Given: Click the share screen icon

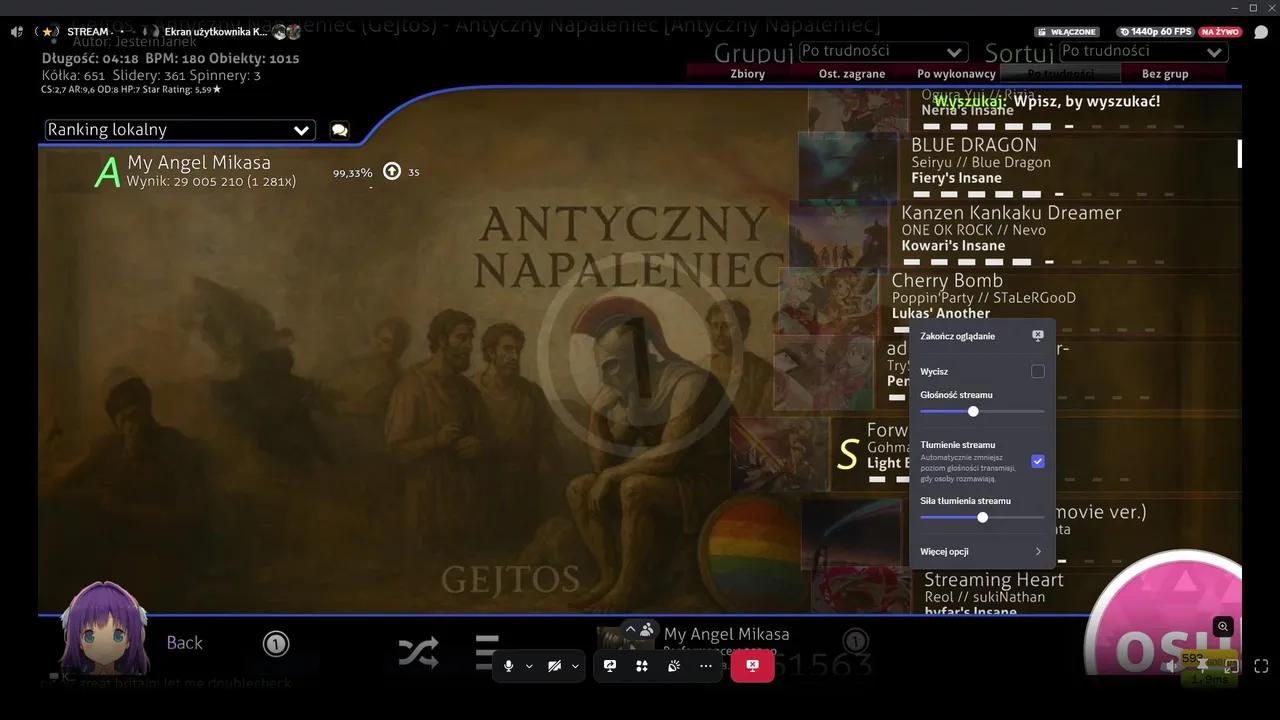Looking at the screenshot, I should pos(610,666).
